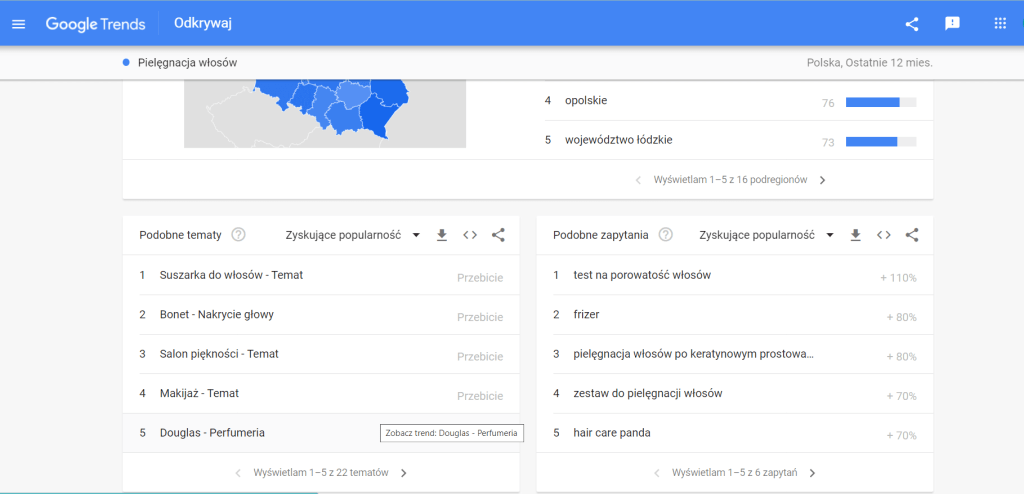1024x494 pixels.
Task: Open topic Suszarka do włosów - Temat
Action: click(231, 275)
